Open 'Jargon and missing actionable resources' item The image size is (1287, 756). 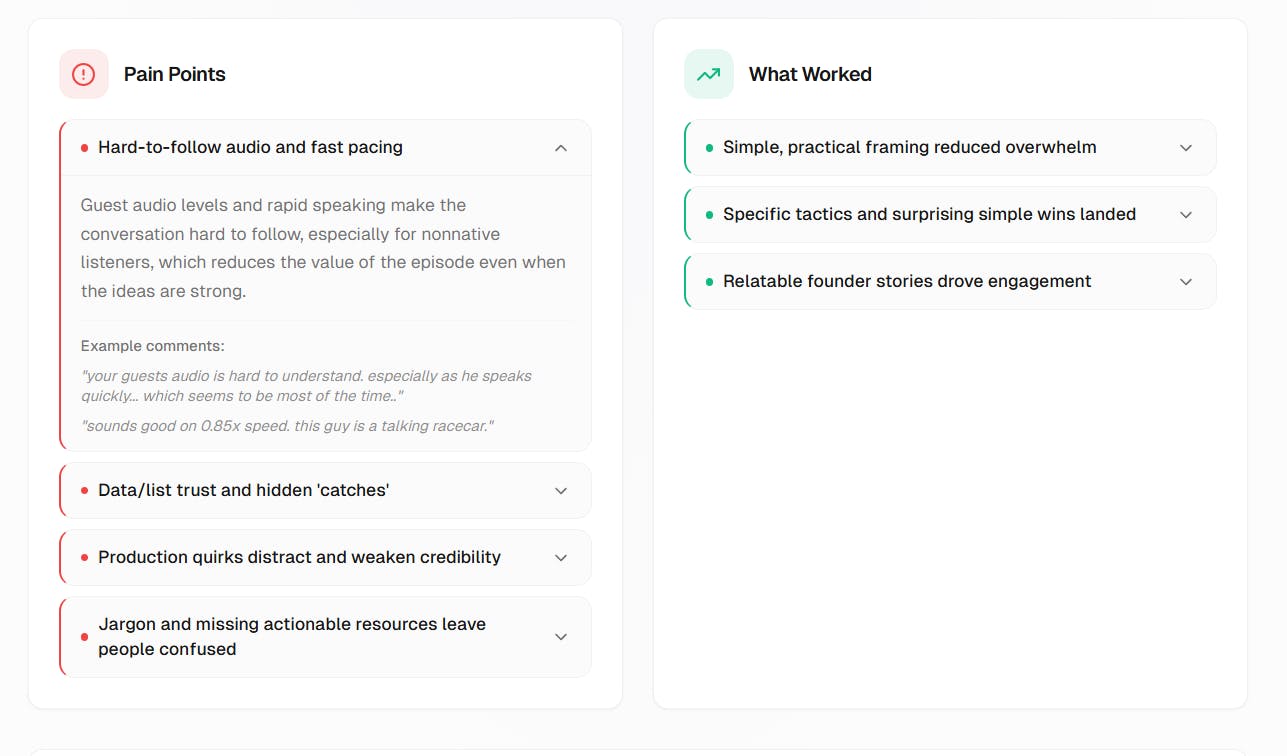291,637
